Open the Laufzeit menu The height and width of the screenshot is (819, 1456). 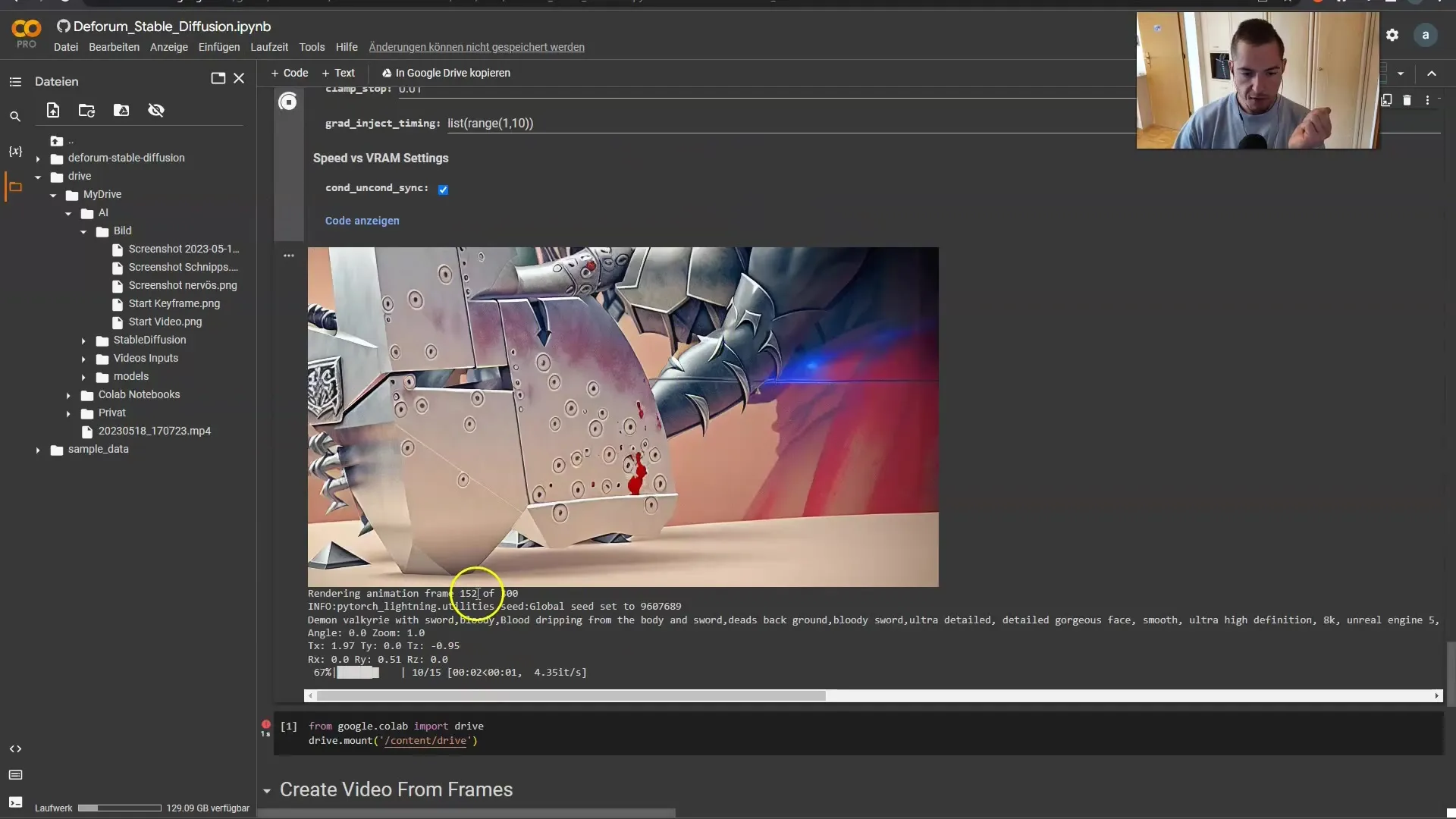click(269, 47)
